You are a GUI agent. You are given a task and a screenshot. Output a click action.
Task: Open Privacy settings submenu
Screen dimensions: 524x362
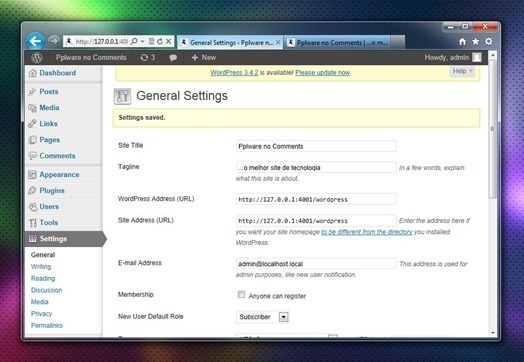(x=41, y=314)
